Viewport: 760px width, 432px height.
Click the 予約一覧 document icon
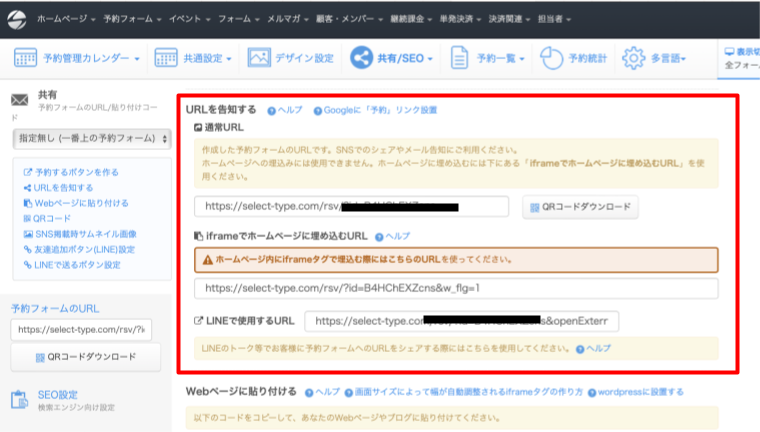(x=460, y=59)
